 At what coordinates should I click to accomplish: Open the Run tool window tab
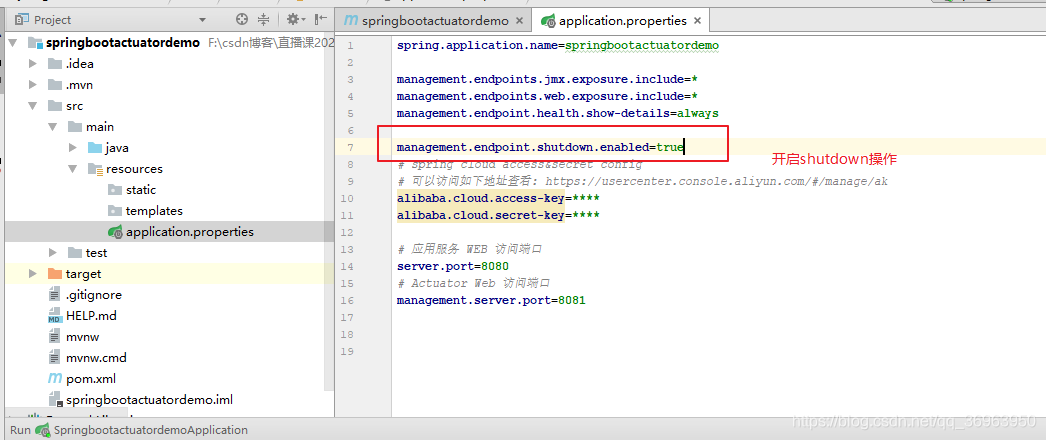tap(20, 430)
